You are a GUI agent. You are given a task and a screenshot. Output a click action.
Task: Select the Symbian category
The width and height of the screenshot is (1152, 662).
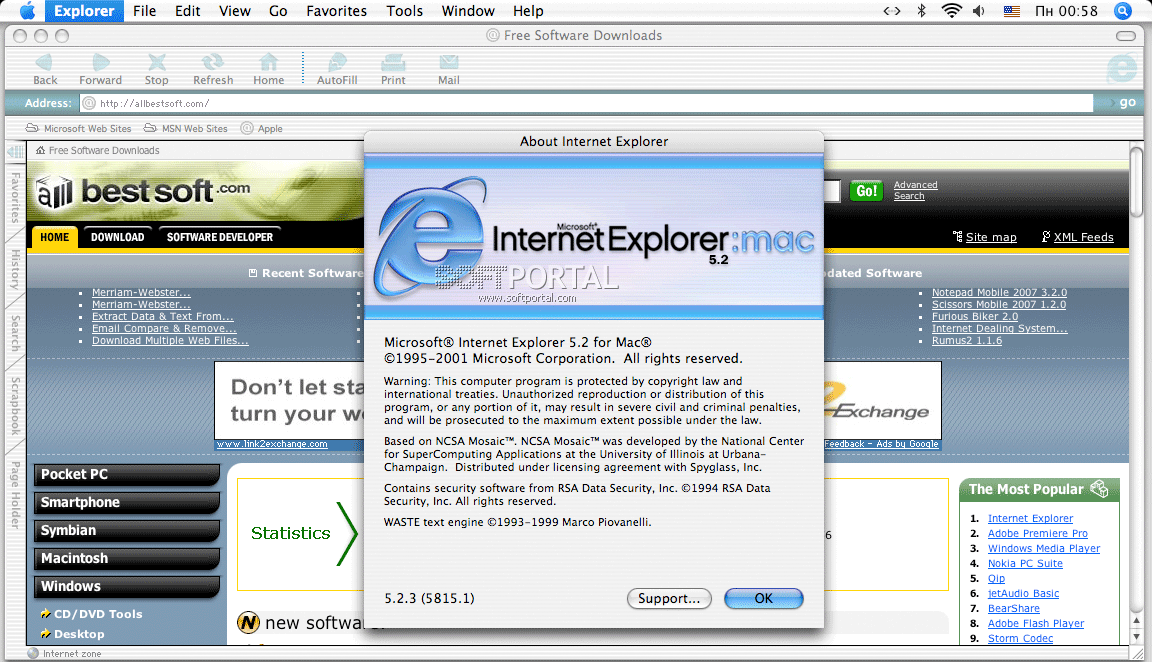126,530
